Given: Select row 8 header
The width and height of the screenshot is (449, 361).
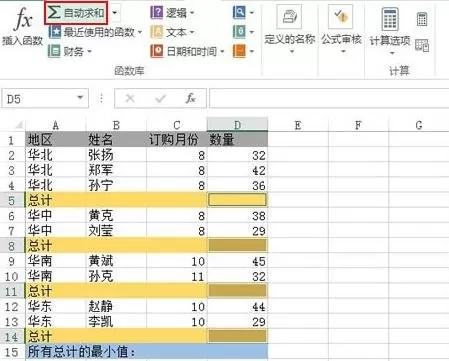Looking at the screenshot, I should tap(12, 246).
